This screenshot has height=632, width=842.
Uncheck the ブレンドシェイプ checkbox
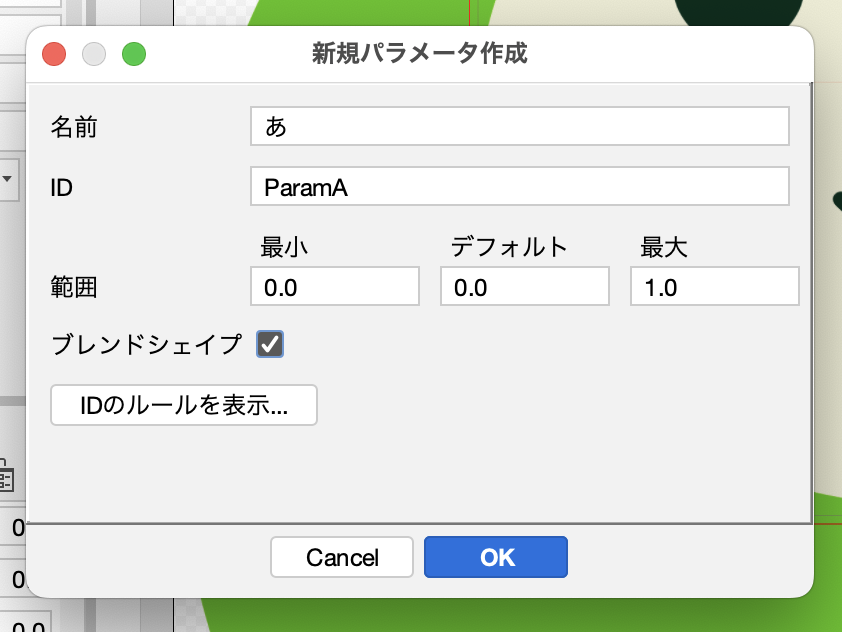pyautogui.click(x=270, y=344)
